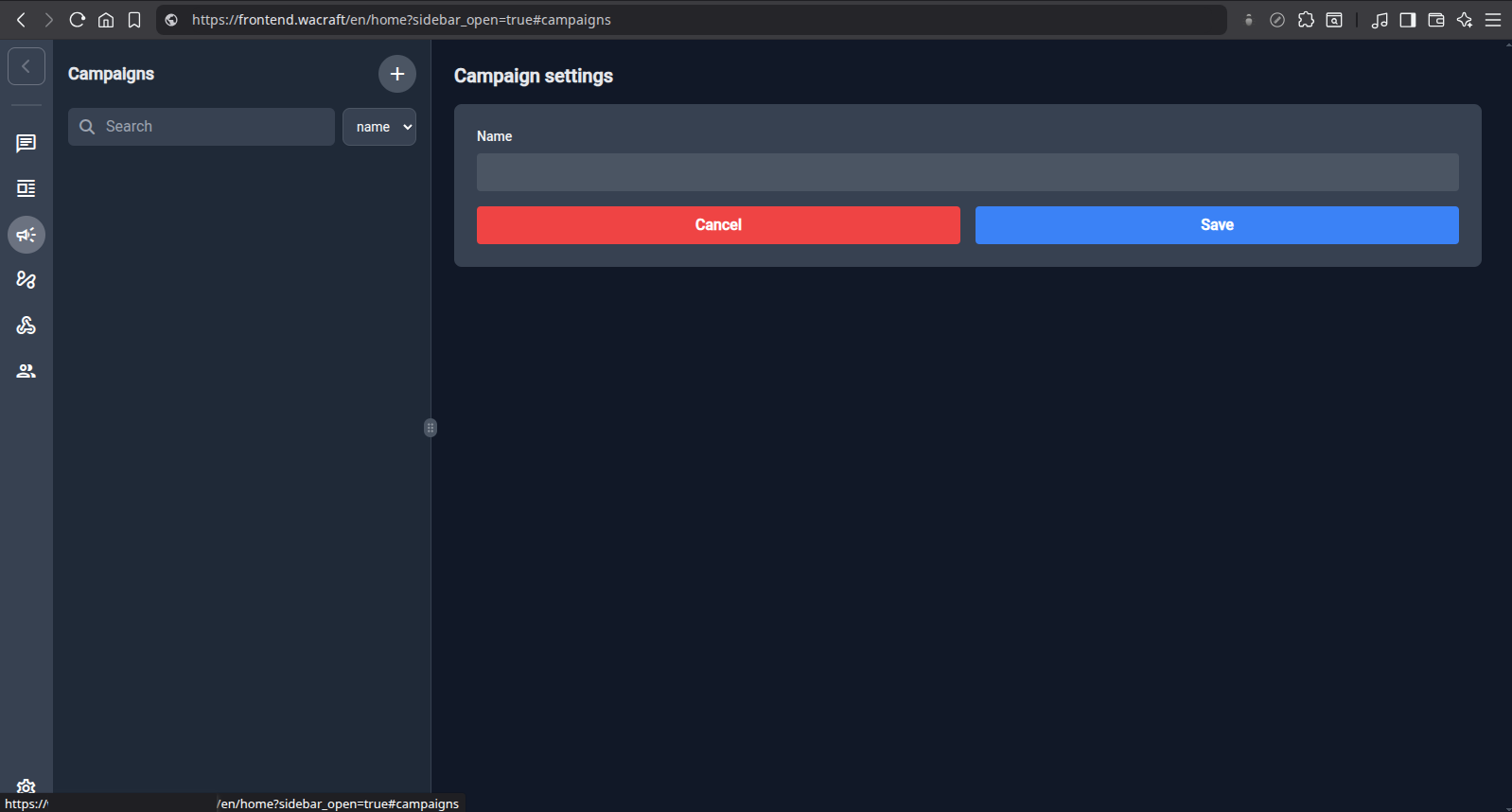
Task: Expand the name sort dropdown
Action: [x=379, y=127]
